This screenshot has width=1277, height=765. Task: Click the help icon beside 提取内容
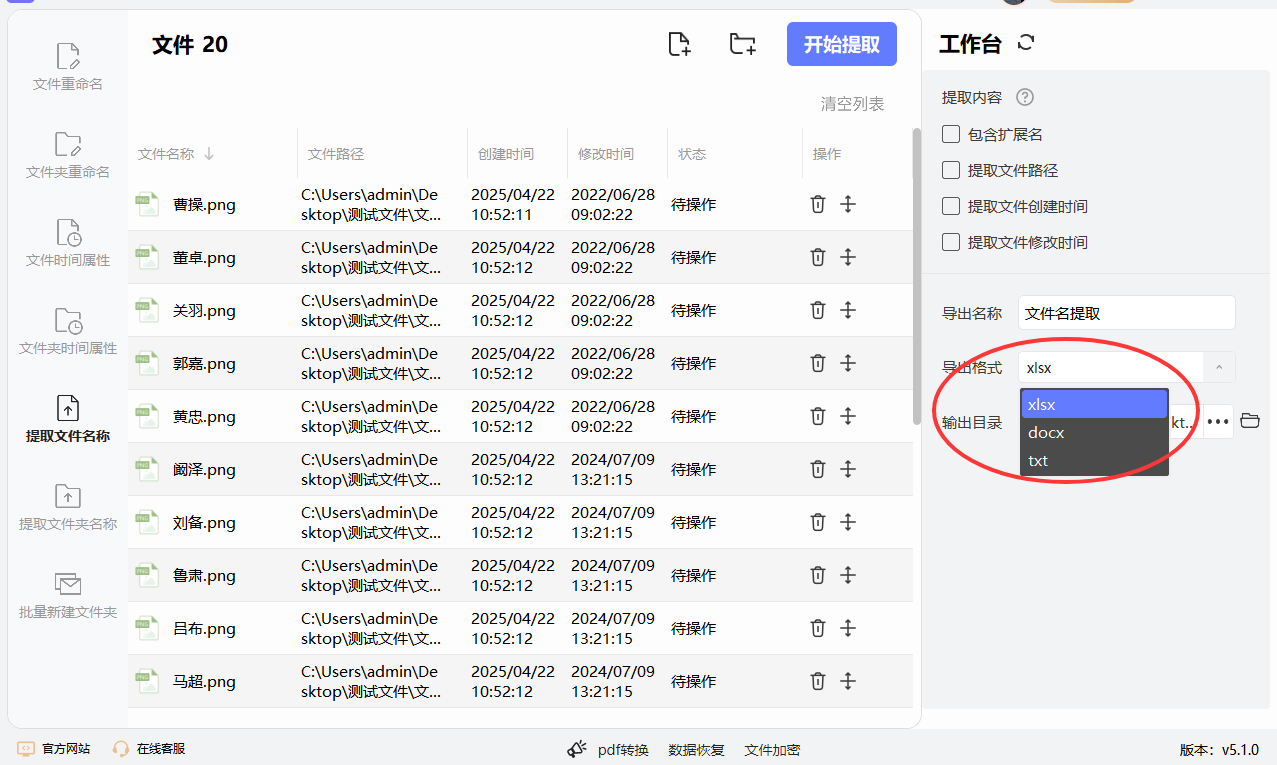(x=1024, y=97)
